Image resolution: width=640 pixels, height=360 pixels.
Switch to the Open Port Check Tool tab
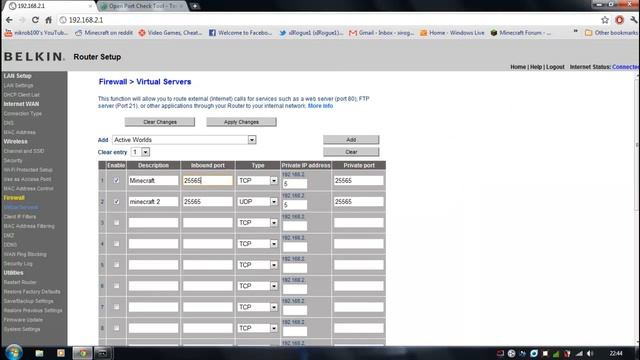(x=142, y=6)
